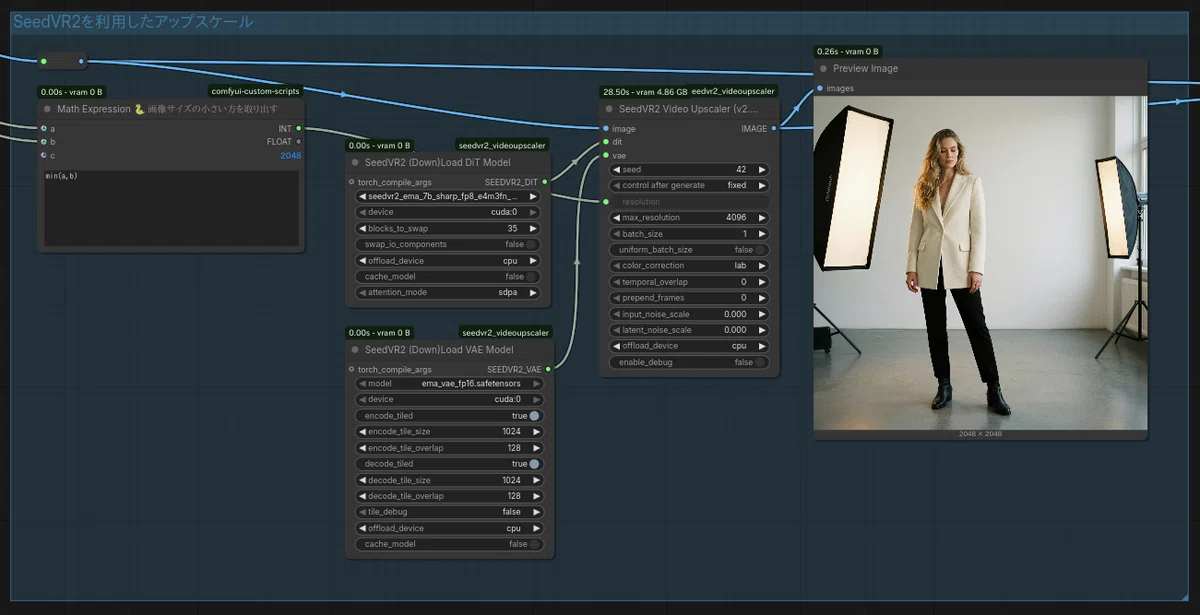Decrease latent_noise_scale using its left arrow
Image resolution: width=1200 pixels, height=615 pixels.
[616, 330]
